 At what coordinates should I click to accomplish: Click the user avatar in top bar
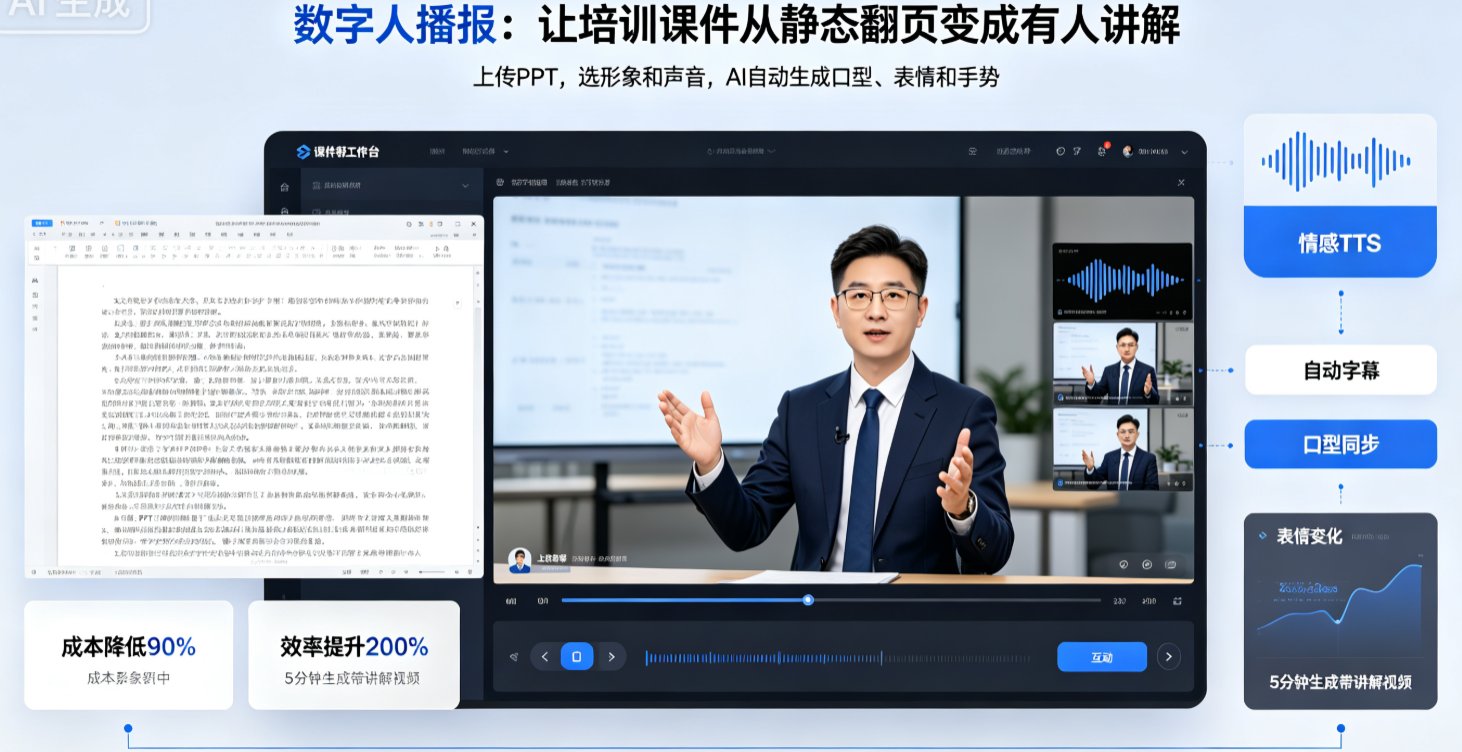(x=1128, y=152)
